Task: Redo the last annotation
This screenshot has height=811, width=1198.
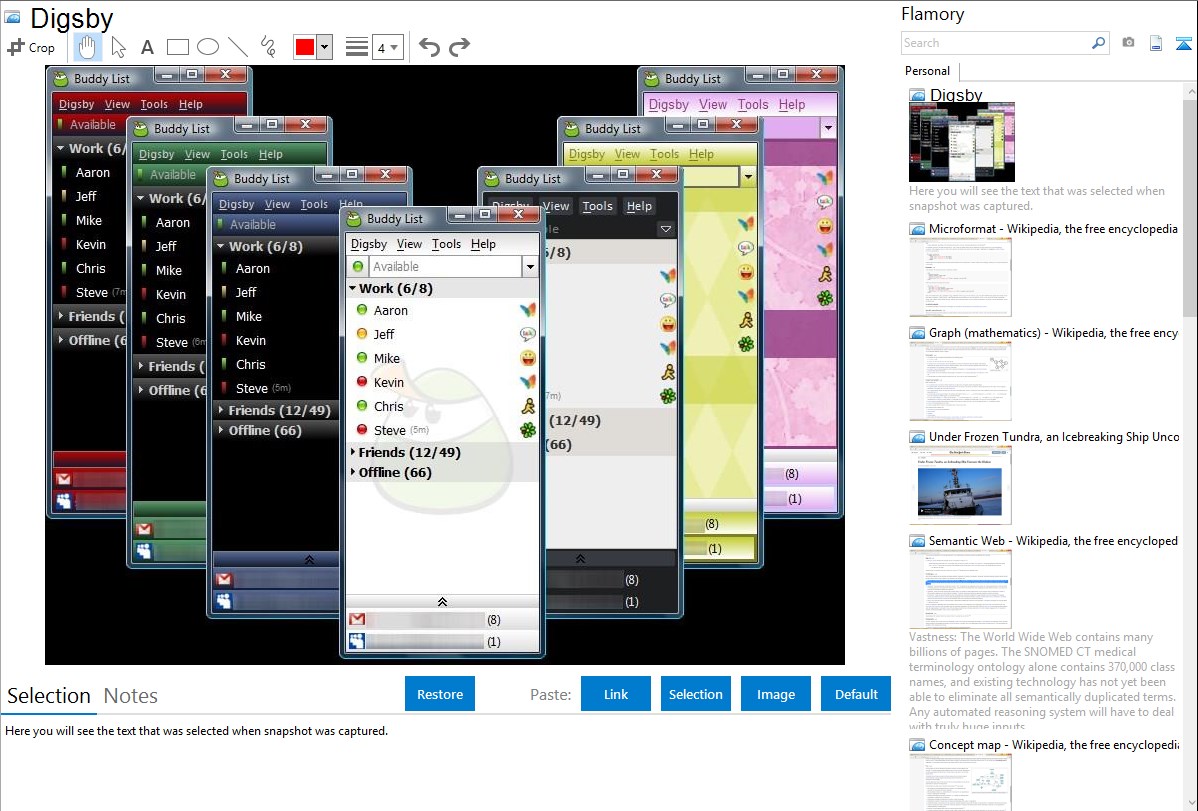Action: pyautogui.click(x=459, y=47)
